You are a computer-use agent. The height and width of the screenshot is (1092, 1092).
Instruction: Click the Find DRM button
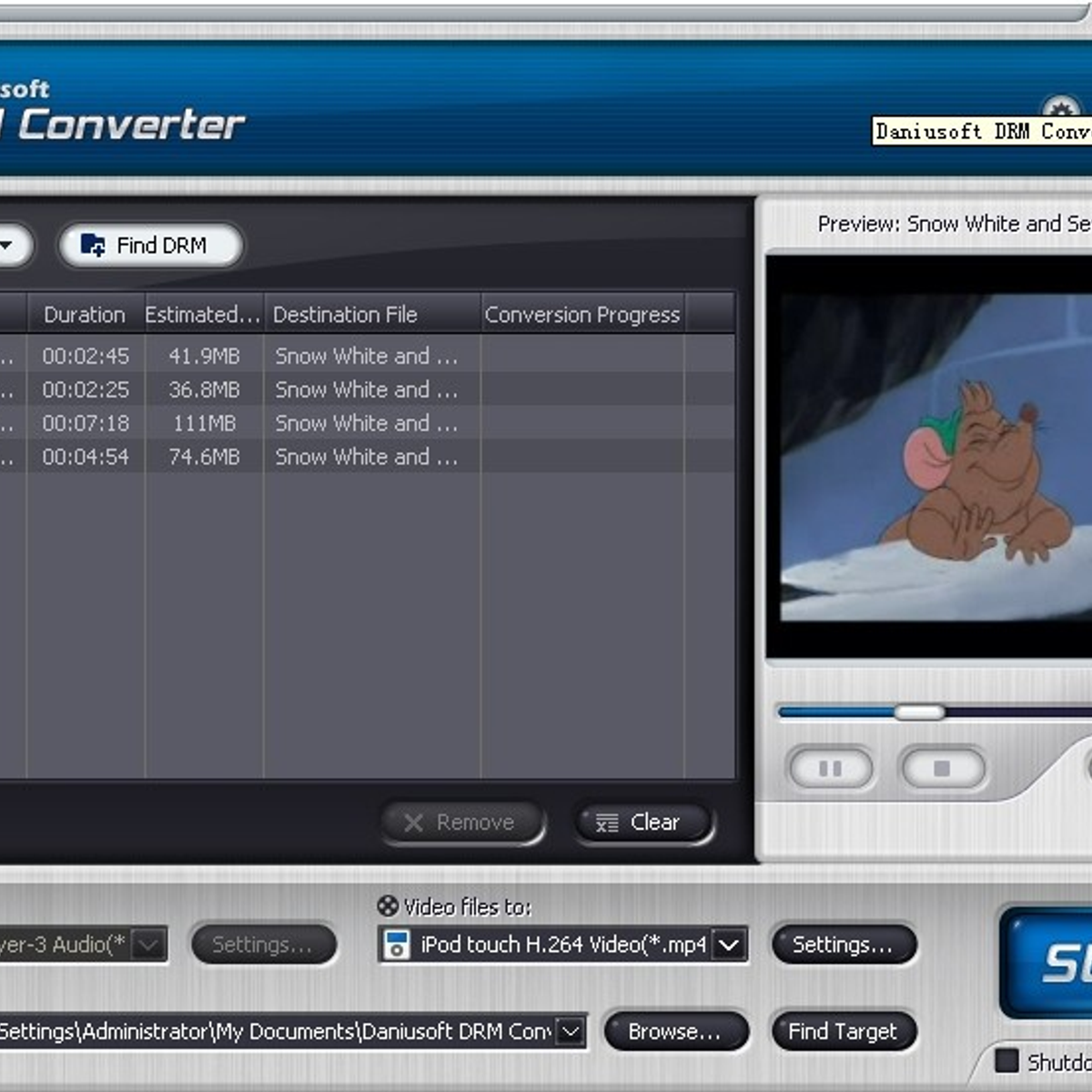pos(151,246)
